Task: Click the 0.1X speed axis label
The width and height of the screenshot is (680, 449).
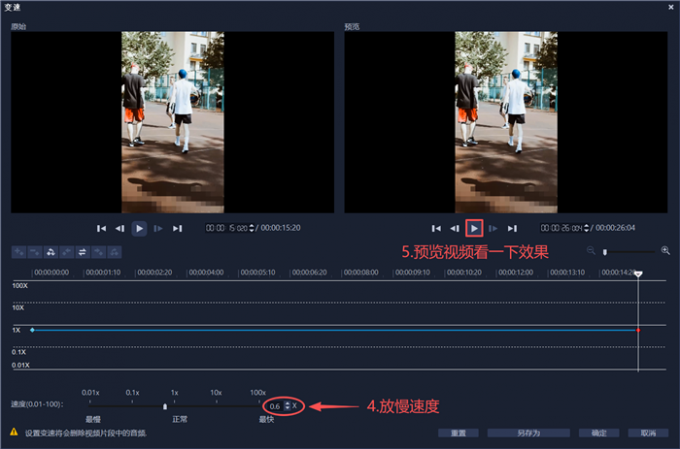Action: click(19, 352)
